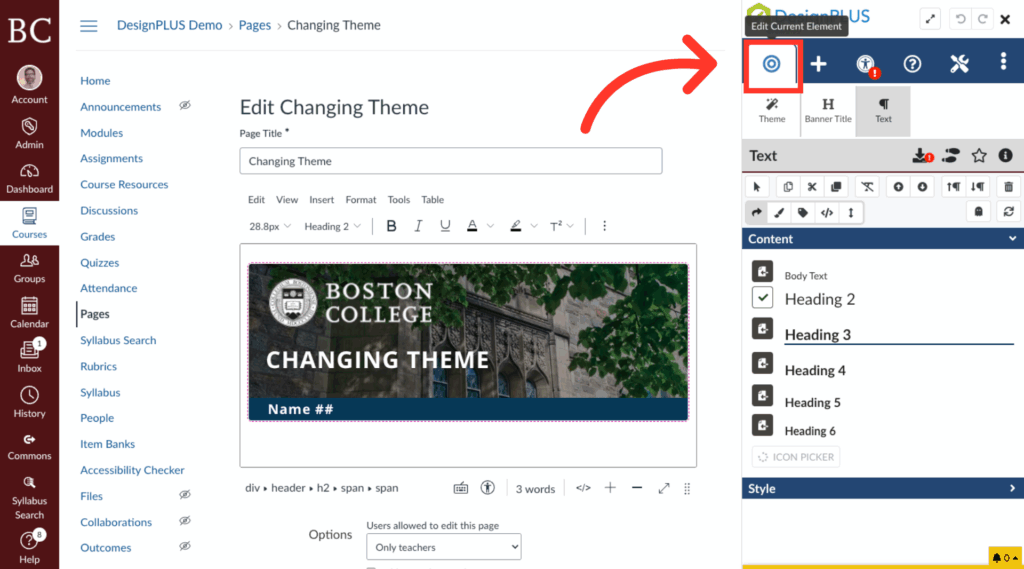Expand the Style section
Viewport: 1024px width, 569px height.
(x=883, y=489)
